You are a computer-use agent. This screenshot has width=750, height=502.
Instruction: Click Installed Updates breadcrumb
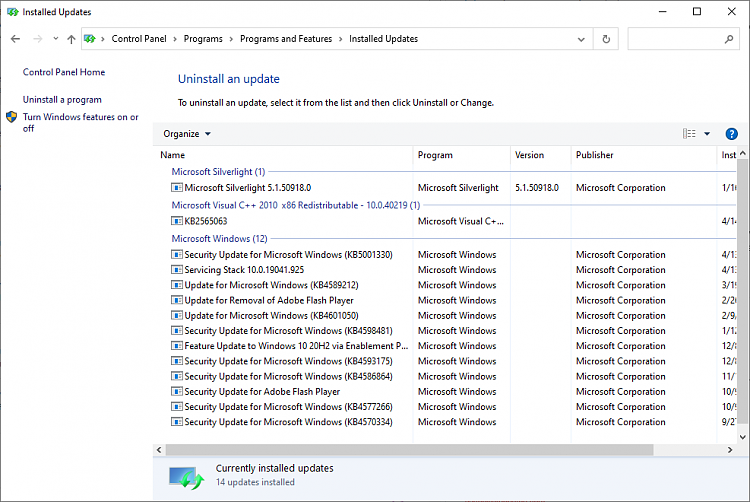click(x=383, y=39)
